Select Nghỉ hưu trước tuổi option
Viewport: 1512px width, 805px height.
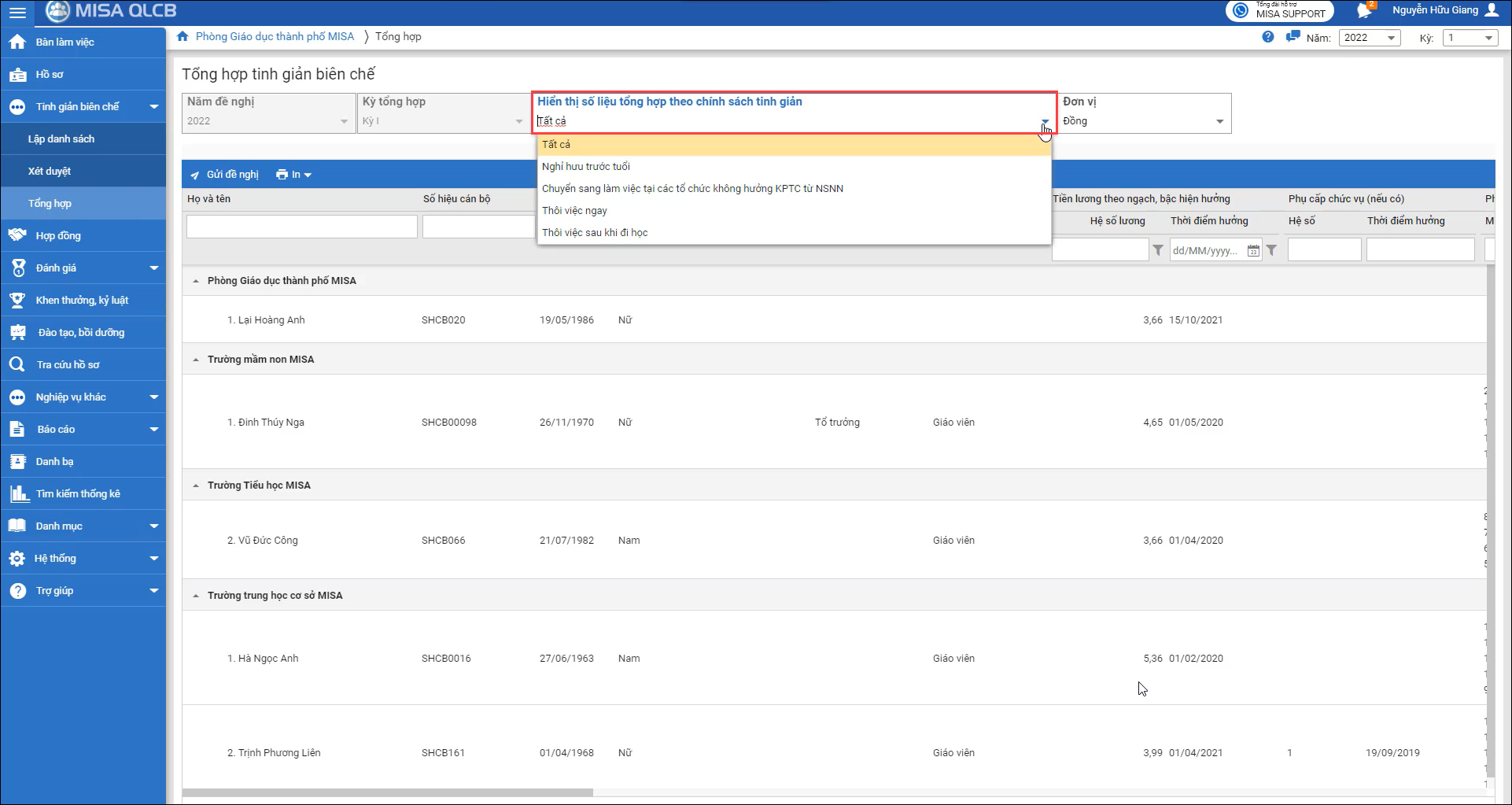(586, 167)
